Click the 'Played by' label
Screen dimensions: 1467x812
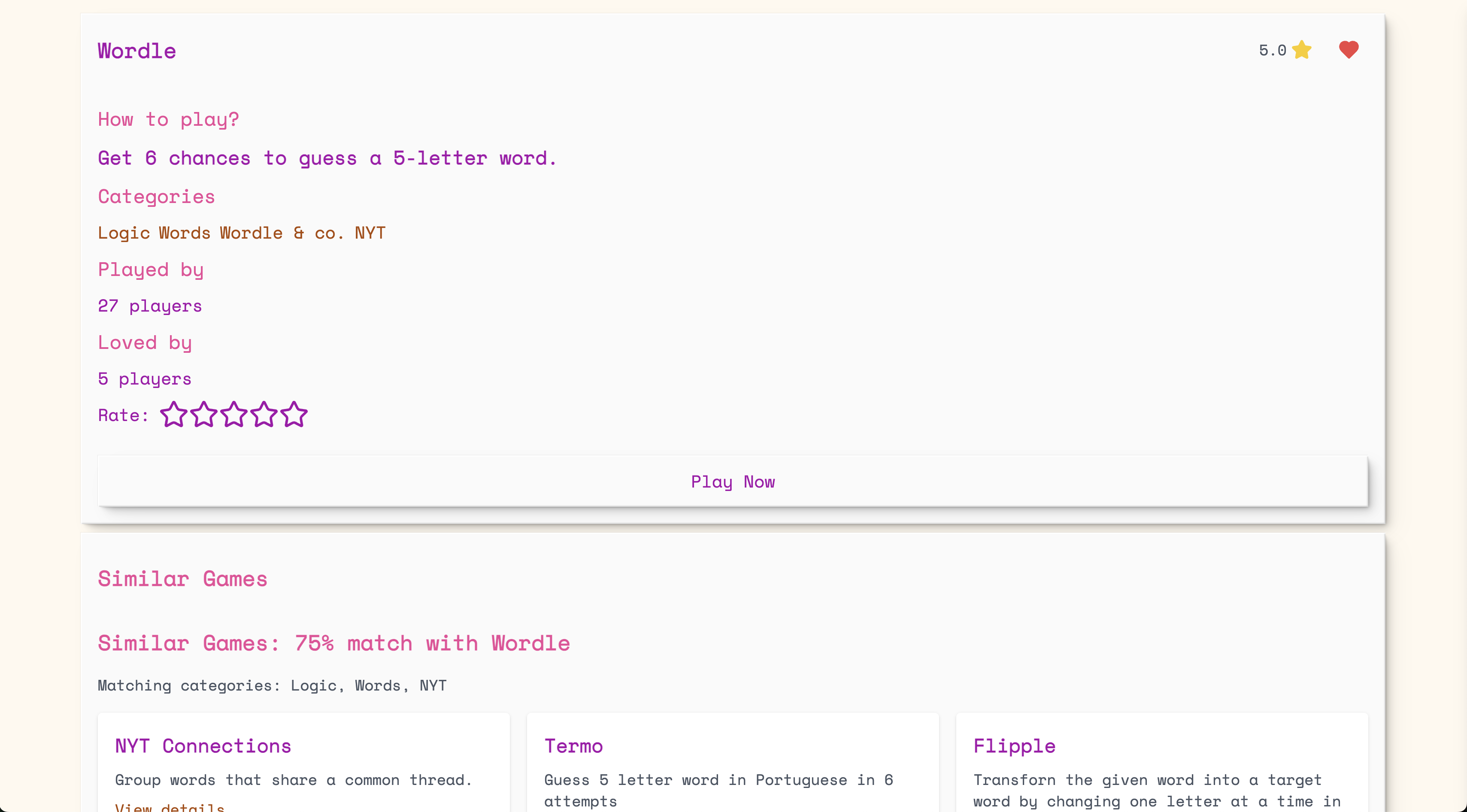pos(150,270)
